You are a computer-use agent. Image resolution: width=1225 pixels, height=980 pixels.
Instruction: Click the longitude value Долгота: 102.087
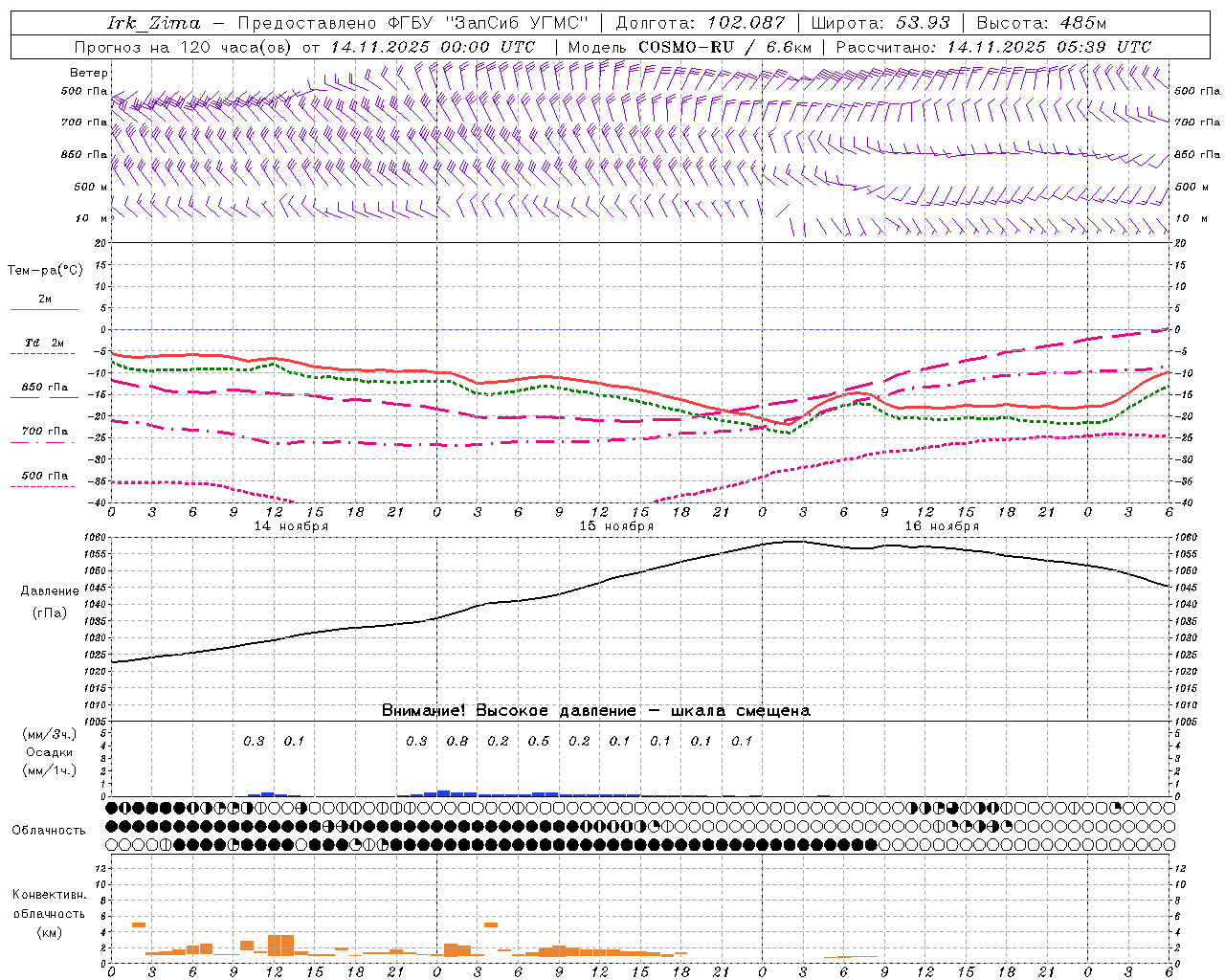tap(701, 22)
